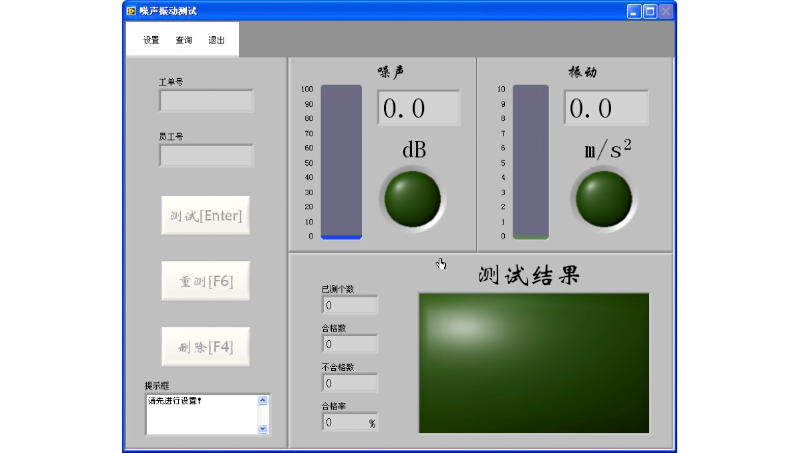800x453 pixels.
Task: Open the 设置 menu
Action: 151,40
